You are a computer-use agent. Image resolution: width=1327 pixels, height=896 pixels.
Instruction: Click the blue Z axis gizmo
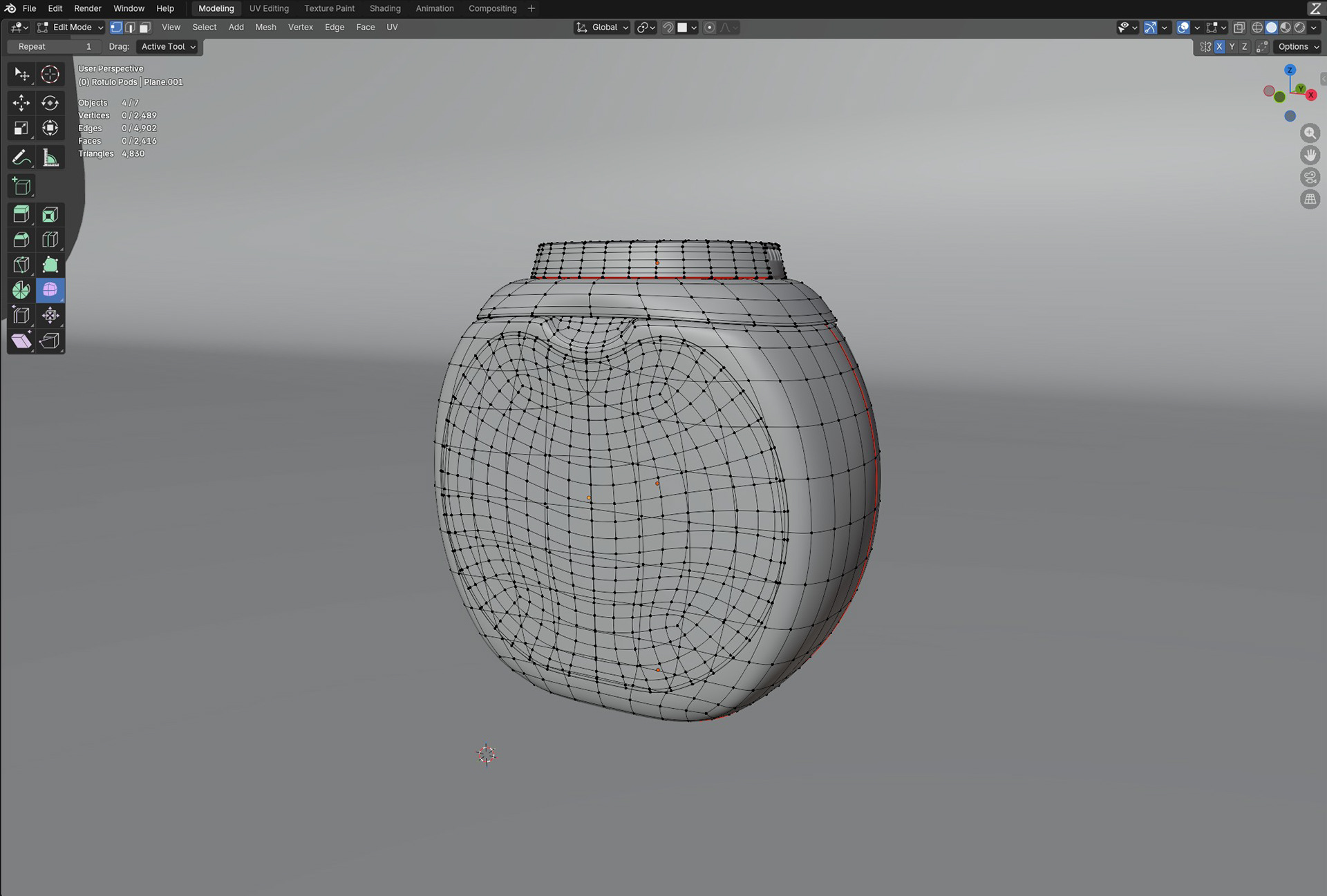[x=1290, y=70]
